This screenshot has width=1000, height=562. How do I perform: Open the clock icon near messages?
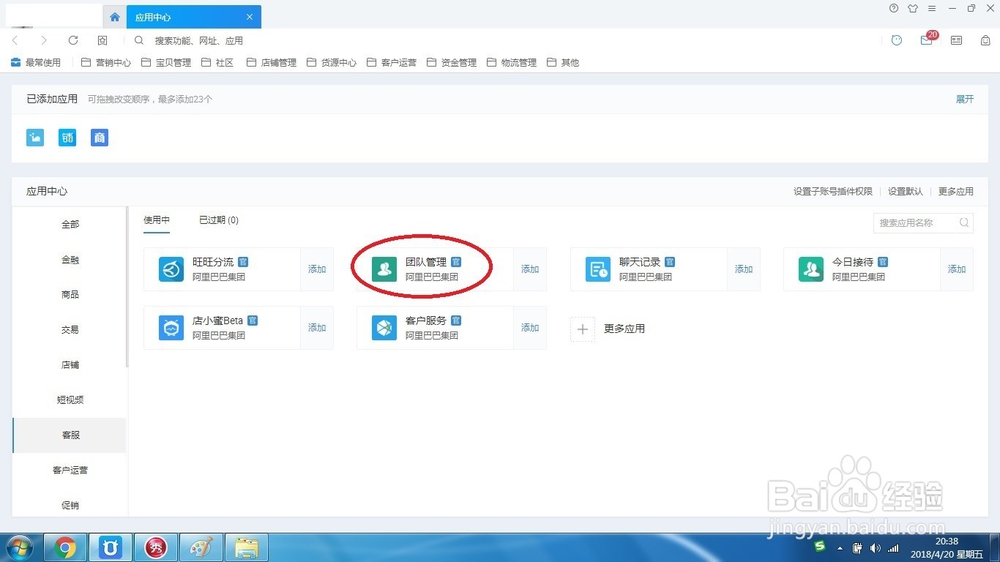(x=897, y=40)
